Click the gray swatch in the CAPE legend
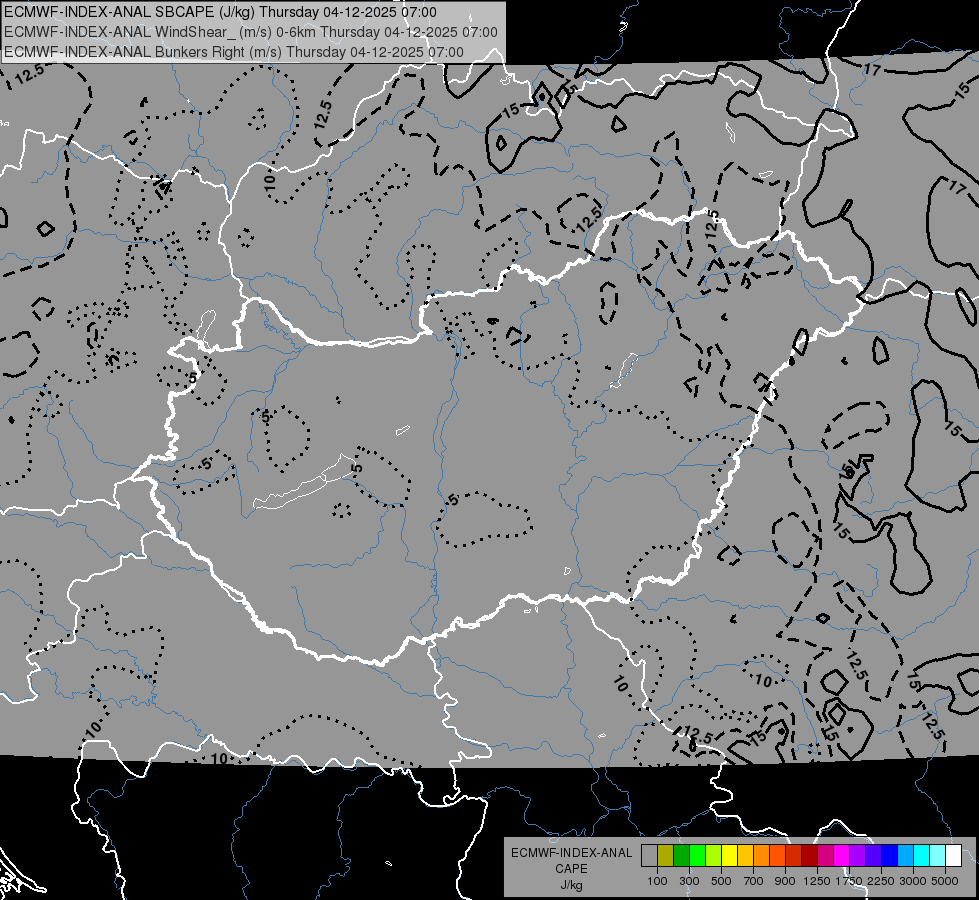 click(649, 856)
